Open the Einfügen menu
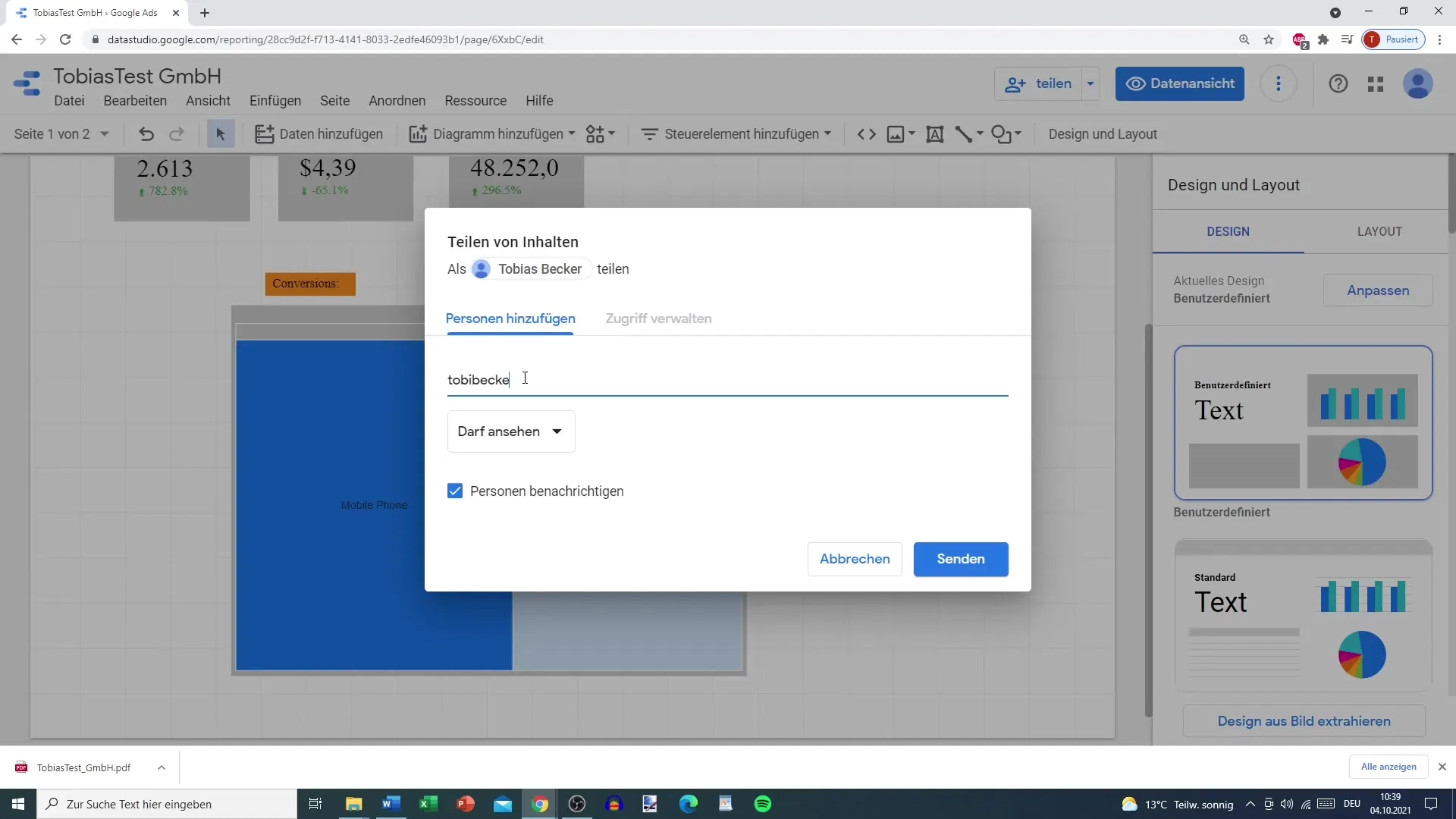 click(275, 101)
